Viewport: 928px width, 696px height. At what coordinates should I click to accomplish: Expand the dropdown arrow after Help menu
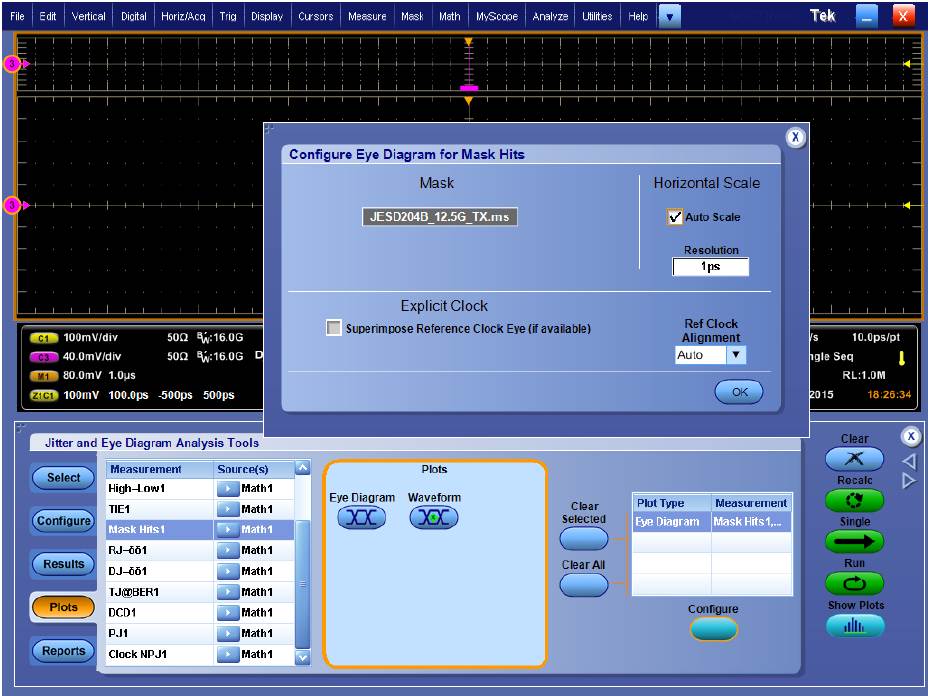[669, 16]
